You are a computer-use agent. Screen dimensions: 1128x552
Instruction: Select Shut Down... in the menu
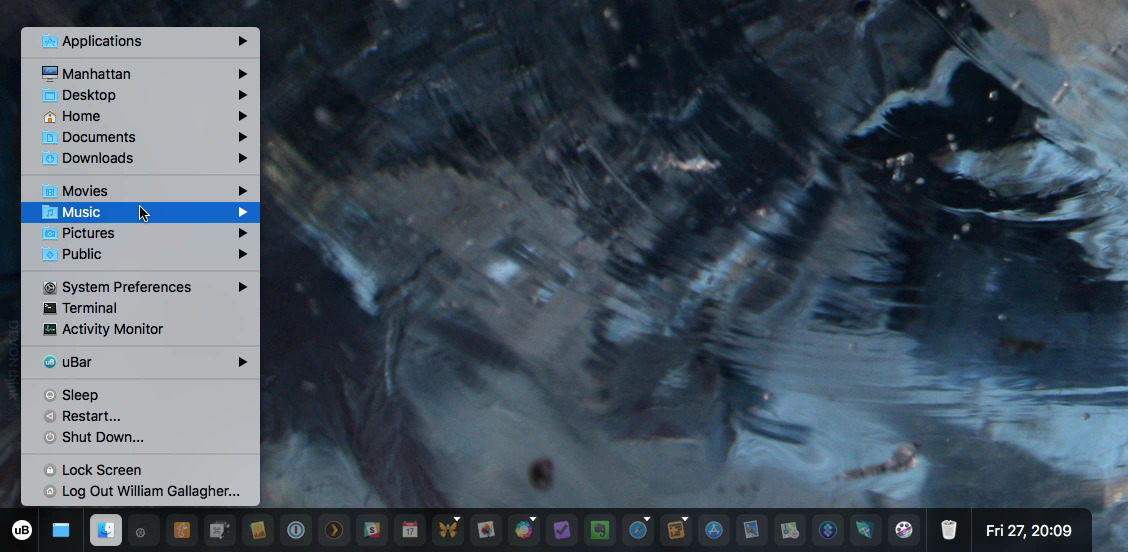pos(140,437)
